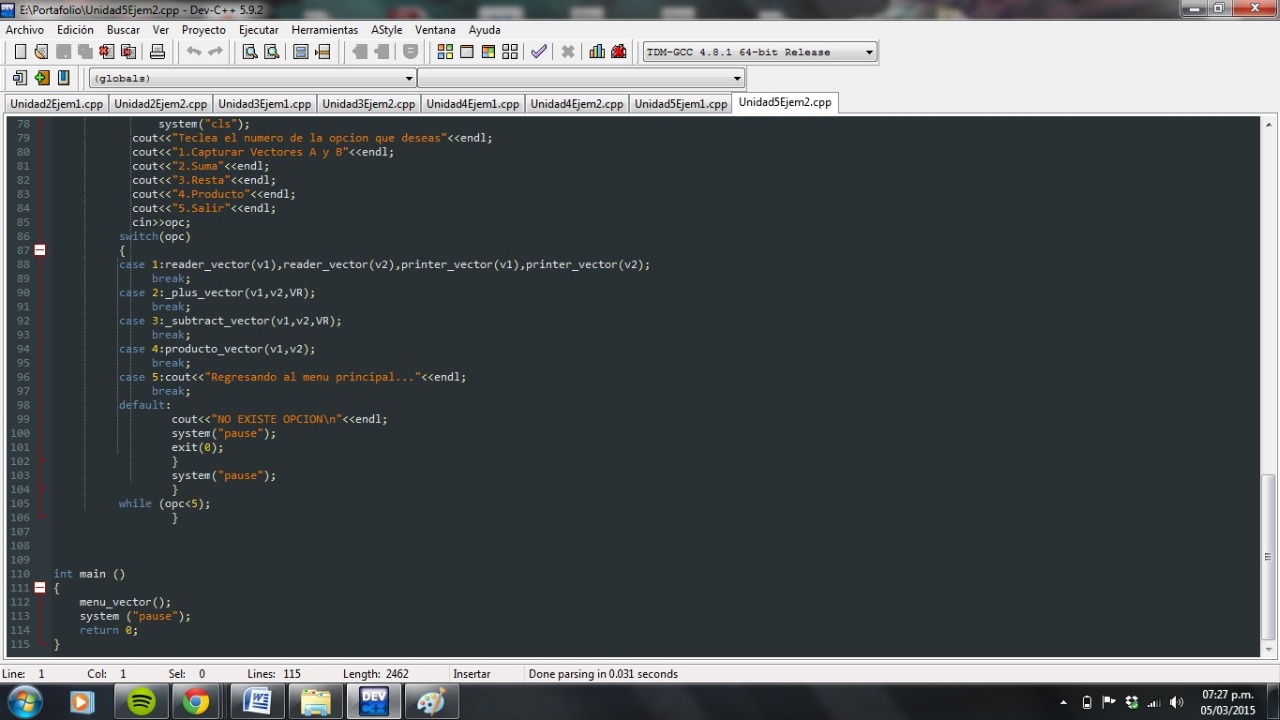Click the purple checkmark Debug icon
The width and height of the screenshot is (1280, 720).
click(x=539, y=52)
